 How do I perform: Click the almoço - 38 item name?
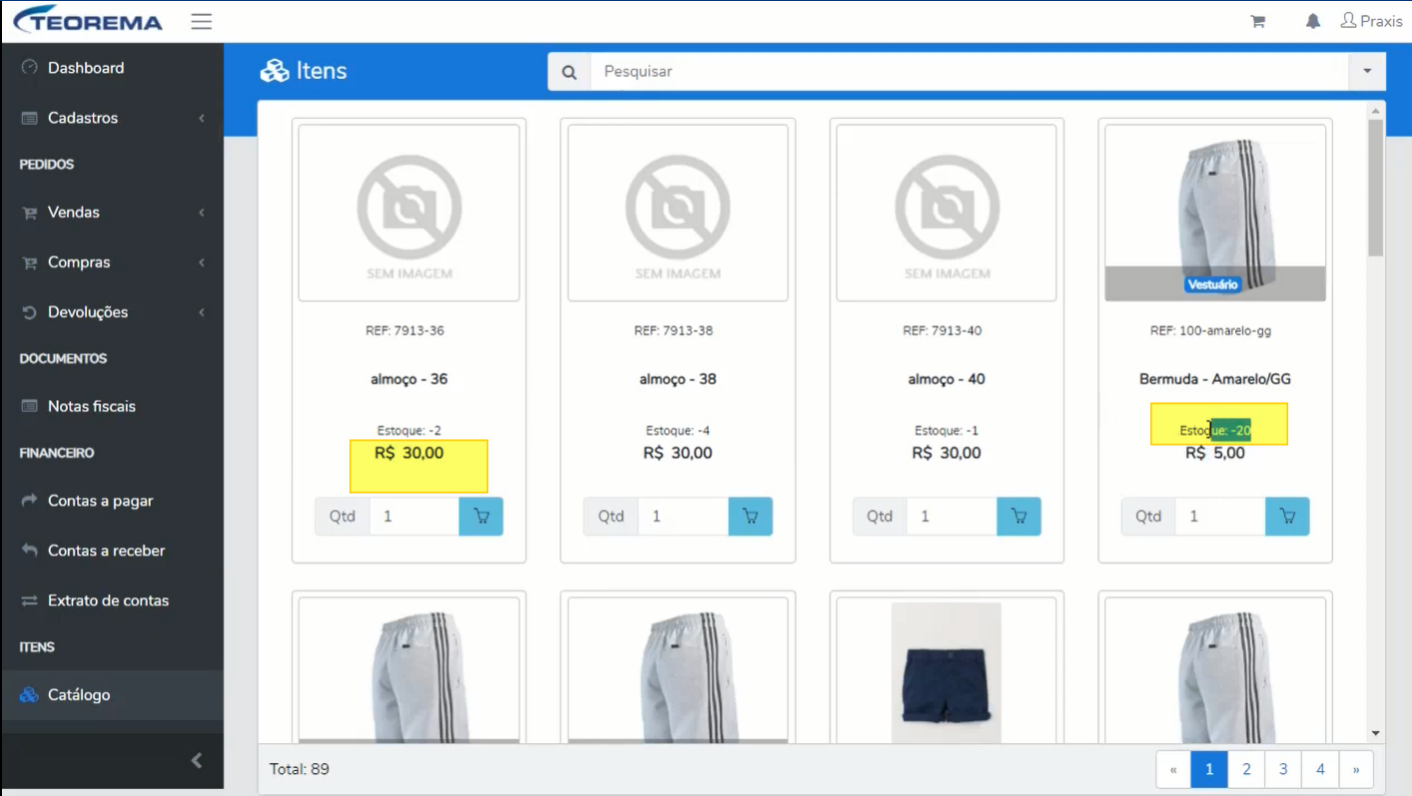678,379
